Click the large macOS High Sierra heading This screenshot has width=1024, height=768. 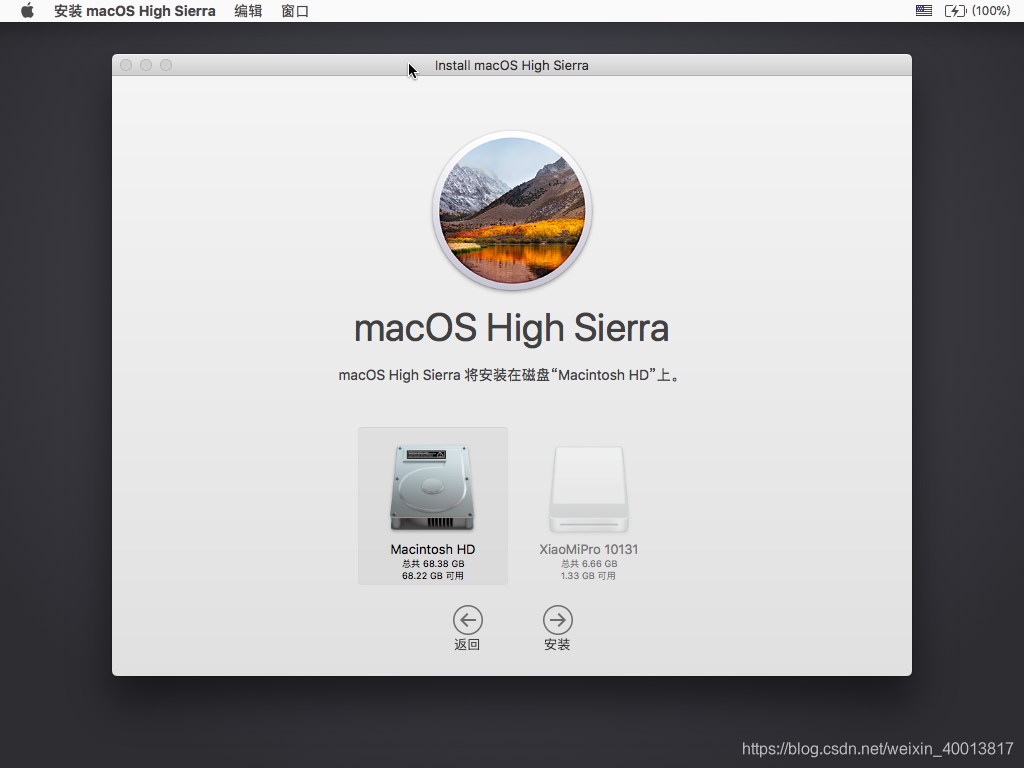(x=511, y=328)
